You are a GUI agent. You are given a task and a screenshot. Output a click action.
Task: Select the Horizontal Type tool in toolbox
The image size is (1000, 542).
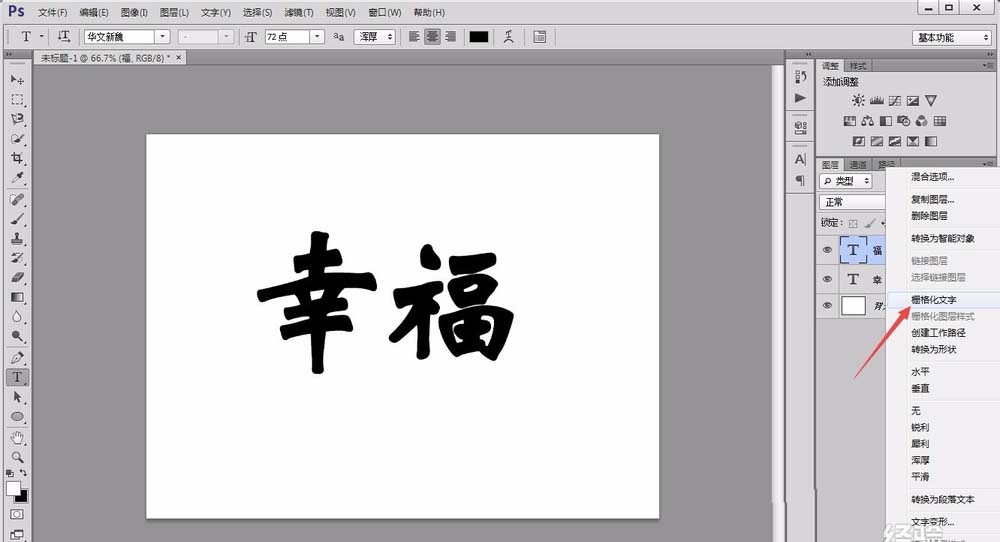tap(17, 377)
